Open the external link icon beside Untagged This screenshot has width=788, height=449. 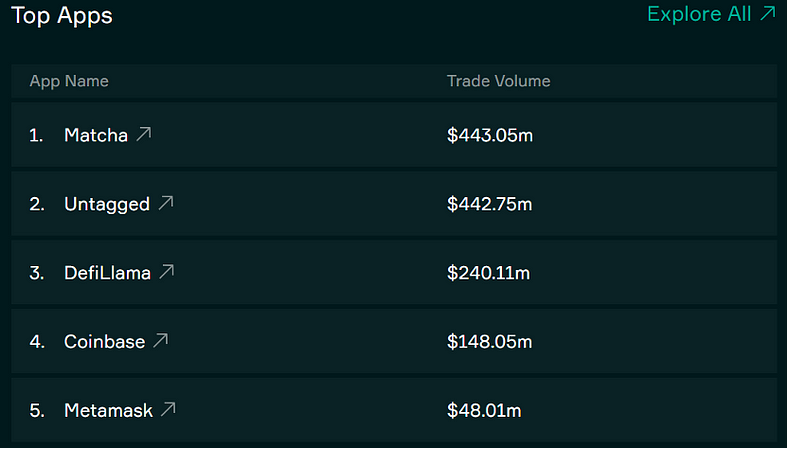166,203
